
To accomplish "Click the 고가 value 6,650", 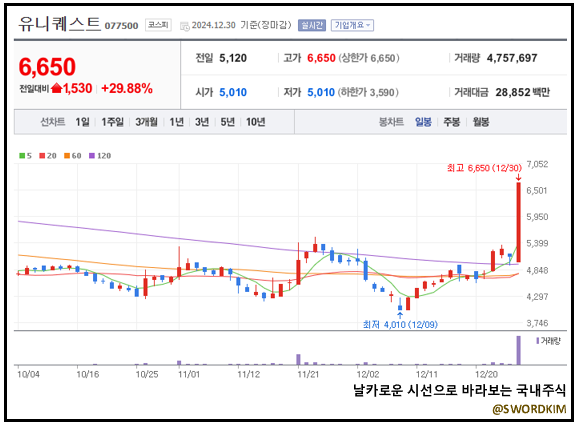I will pos(321,58).
